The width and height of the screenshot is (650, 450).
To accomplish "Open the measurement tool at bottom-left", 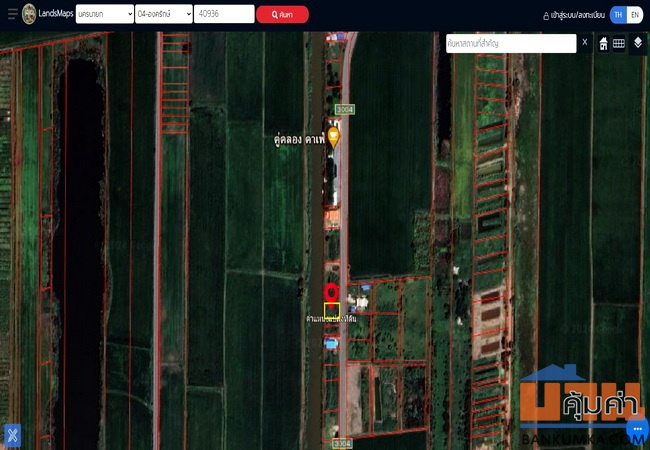I will click(x=12, y=435).
